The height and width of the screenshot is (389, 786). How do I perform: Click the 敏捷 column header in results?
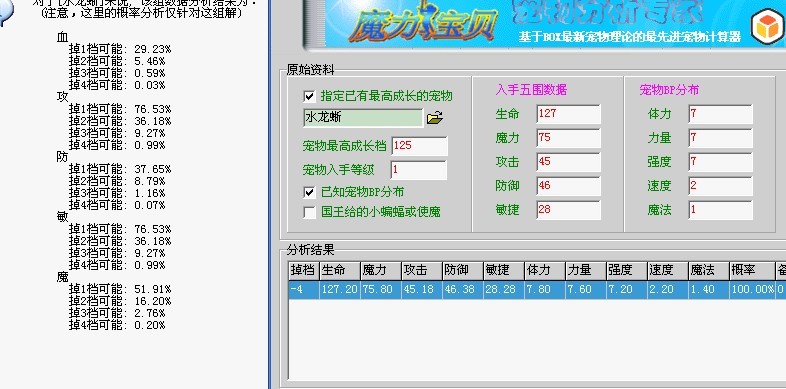click(504, 271)
